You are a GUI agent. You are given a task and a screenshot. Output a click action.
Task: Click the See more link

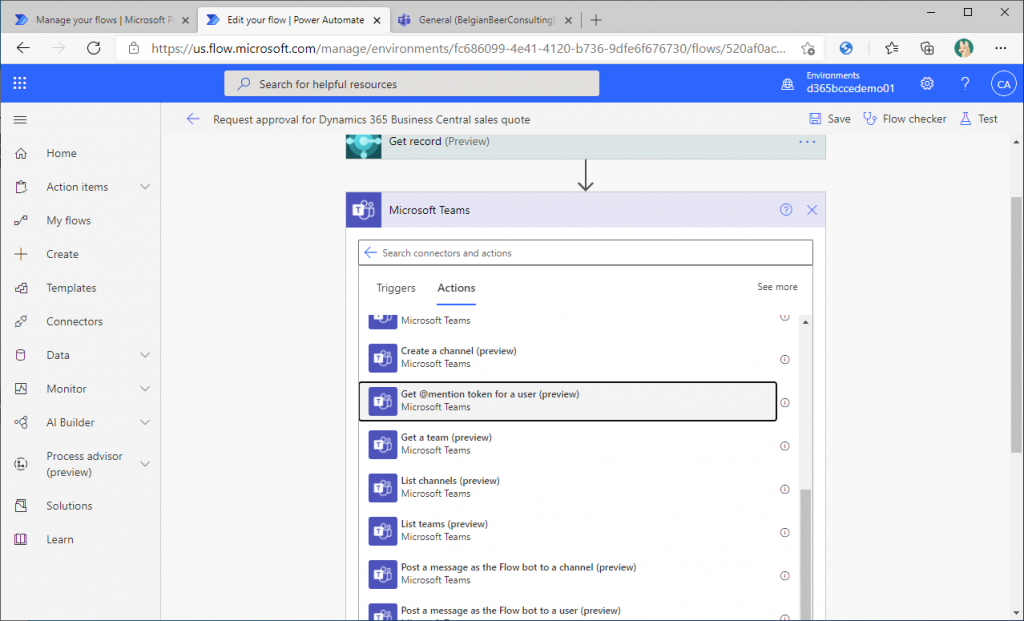(x=777, y=287)
